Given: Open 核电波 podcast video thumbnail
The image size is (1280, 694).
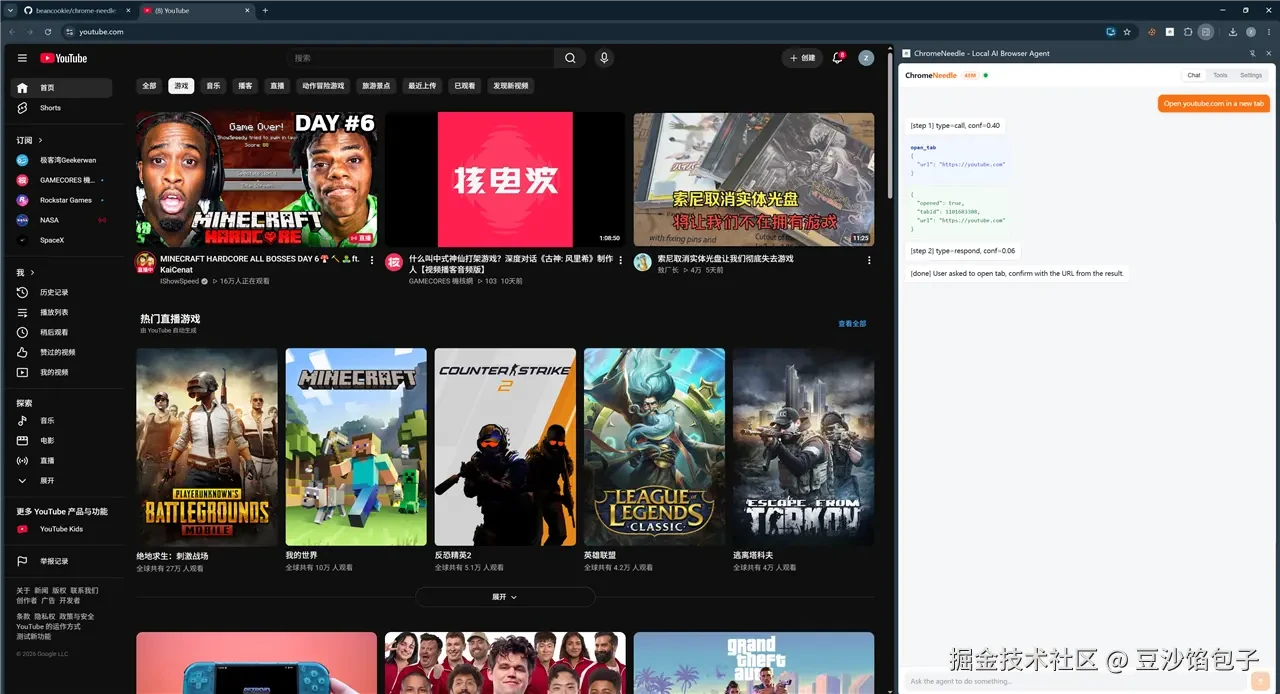Looking at the screenshot, I should pos(505,179).
